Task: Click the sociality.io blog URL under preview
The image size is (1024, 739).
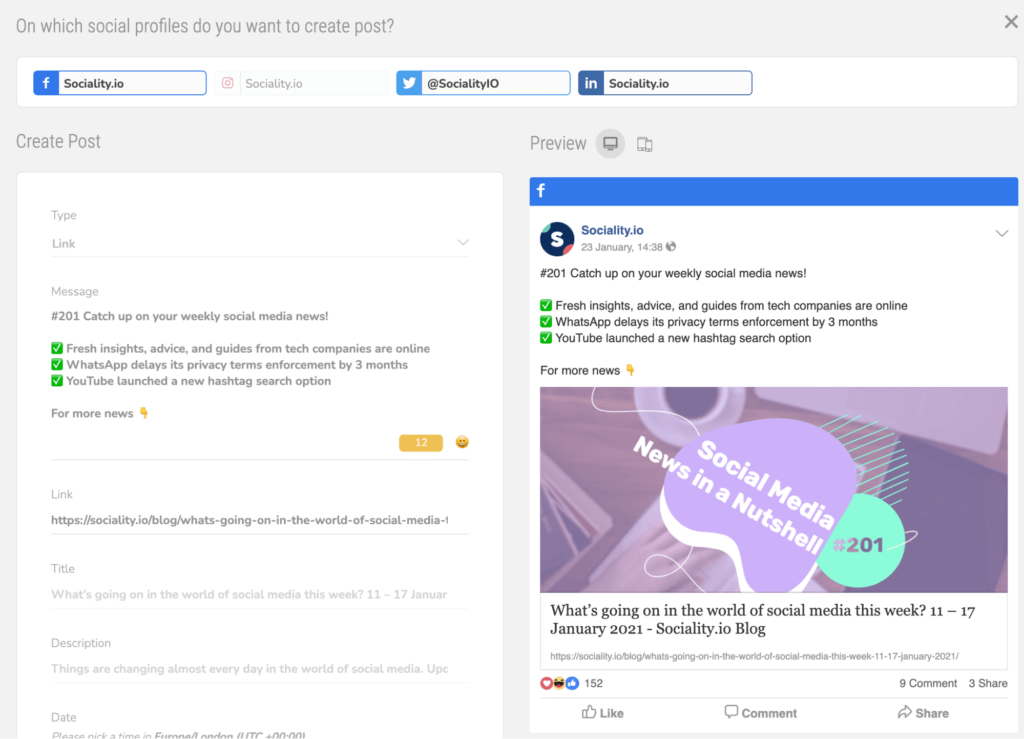Action: pos(754,656)
